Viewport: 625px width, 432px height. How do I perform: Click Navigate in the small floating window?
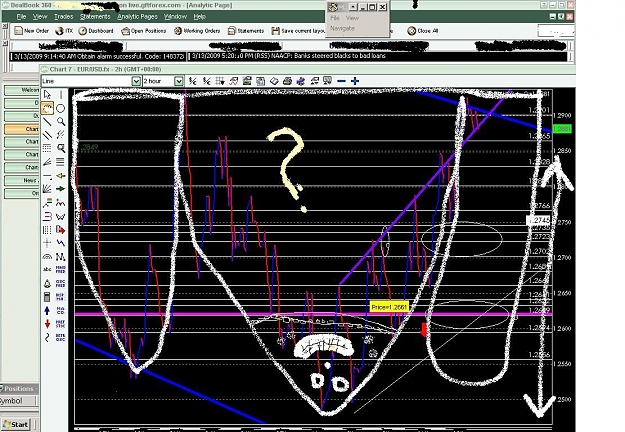pos(342,28)
